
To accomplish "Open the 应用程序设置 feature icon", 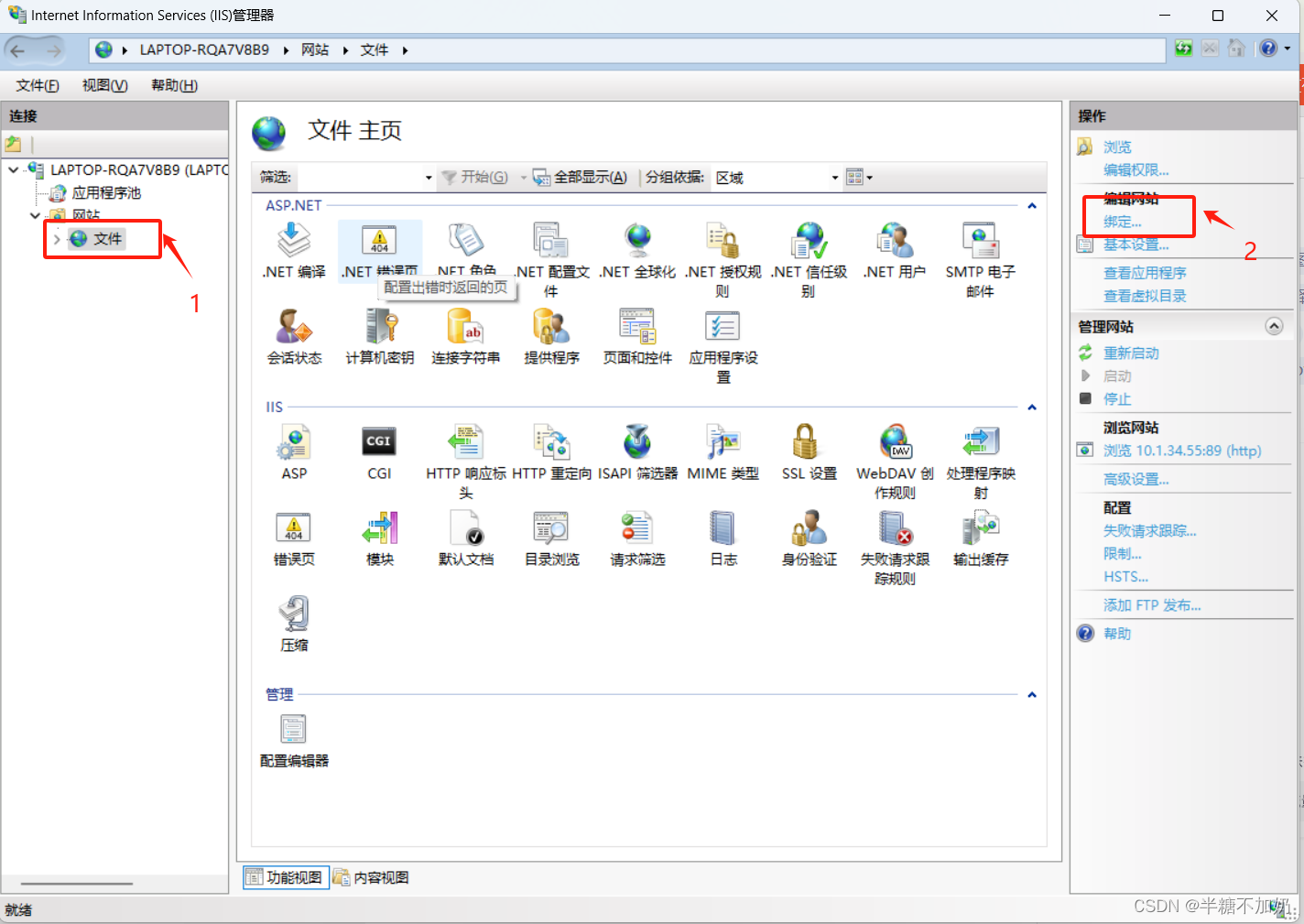I will click(x=723, y=326).
